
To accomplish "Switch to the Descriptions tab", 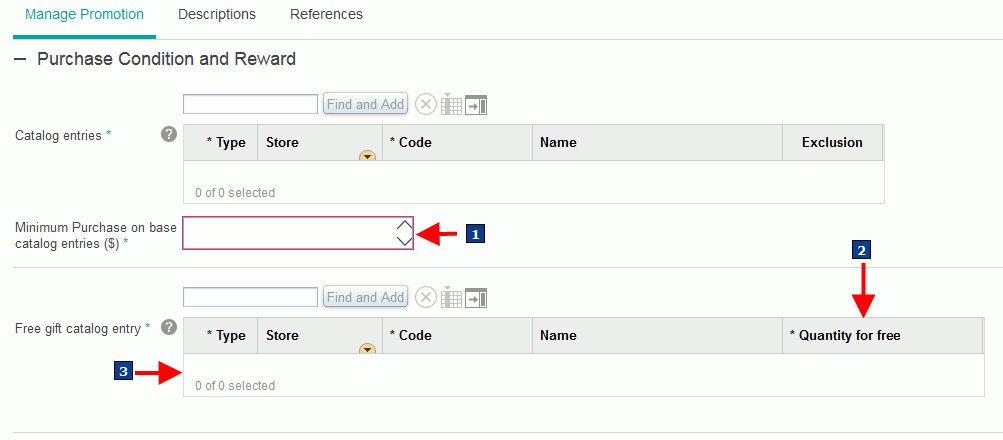I will pos(217,15).
